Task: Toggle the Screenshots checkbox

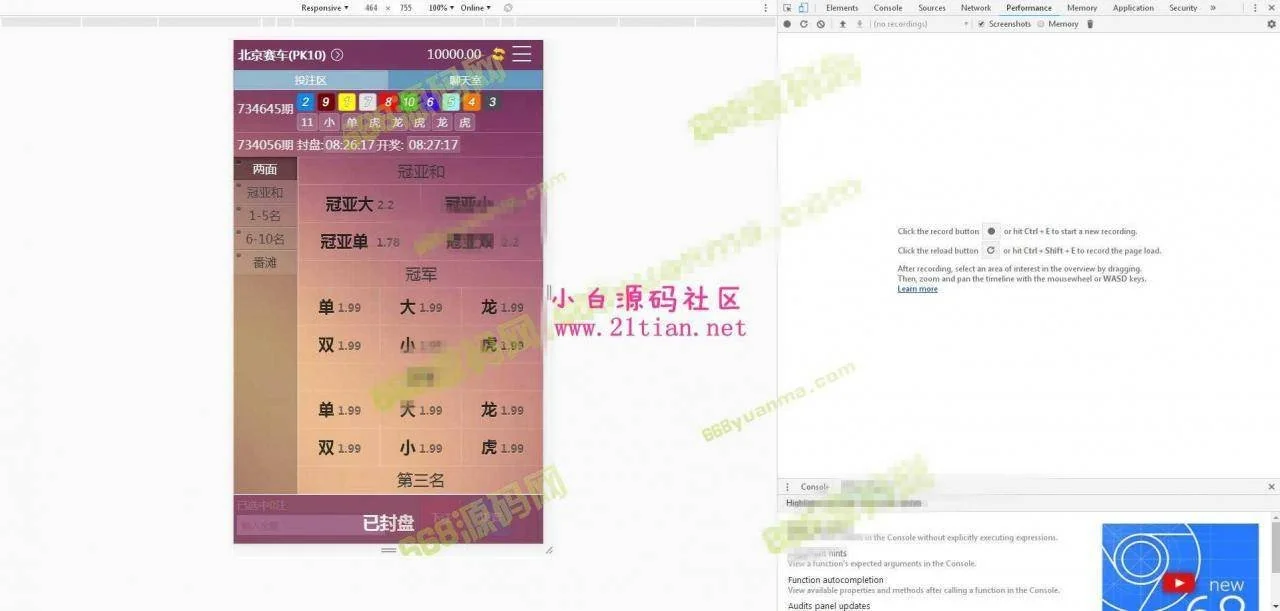Action: tap(981, 24)
